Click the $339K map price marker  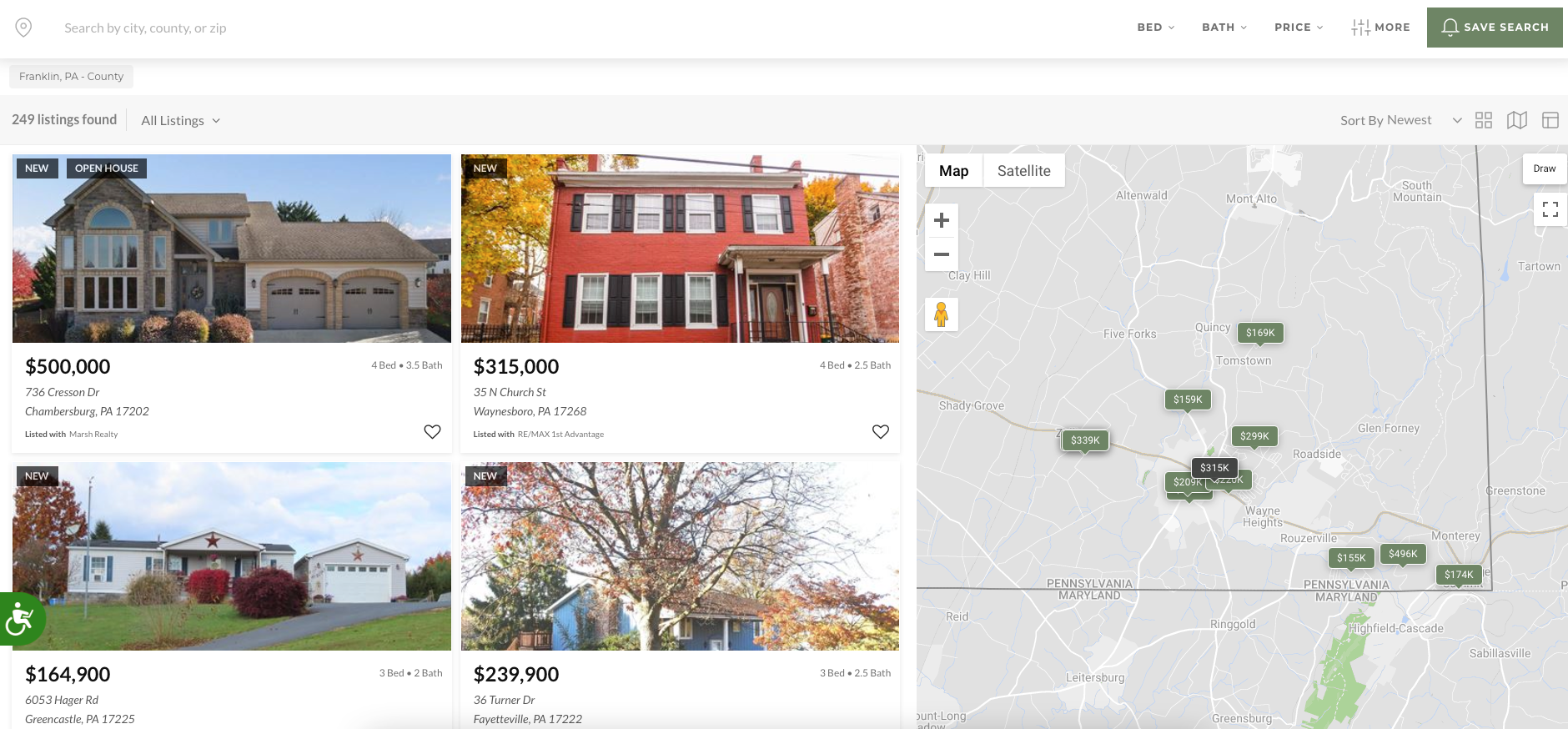[1085, 440]
